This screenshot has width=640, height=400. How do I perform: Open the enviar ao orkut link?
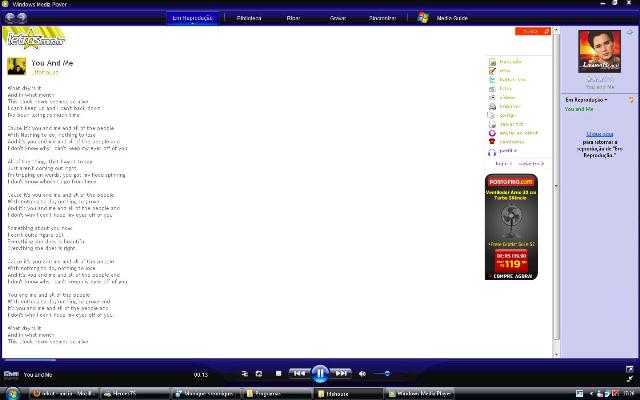click(x=518, y=133)
